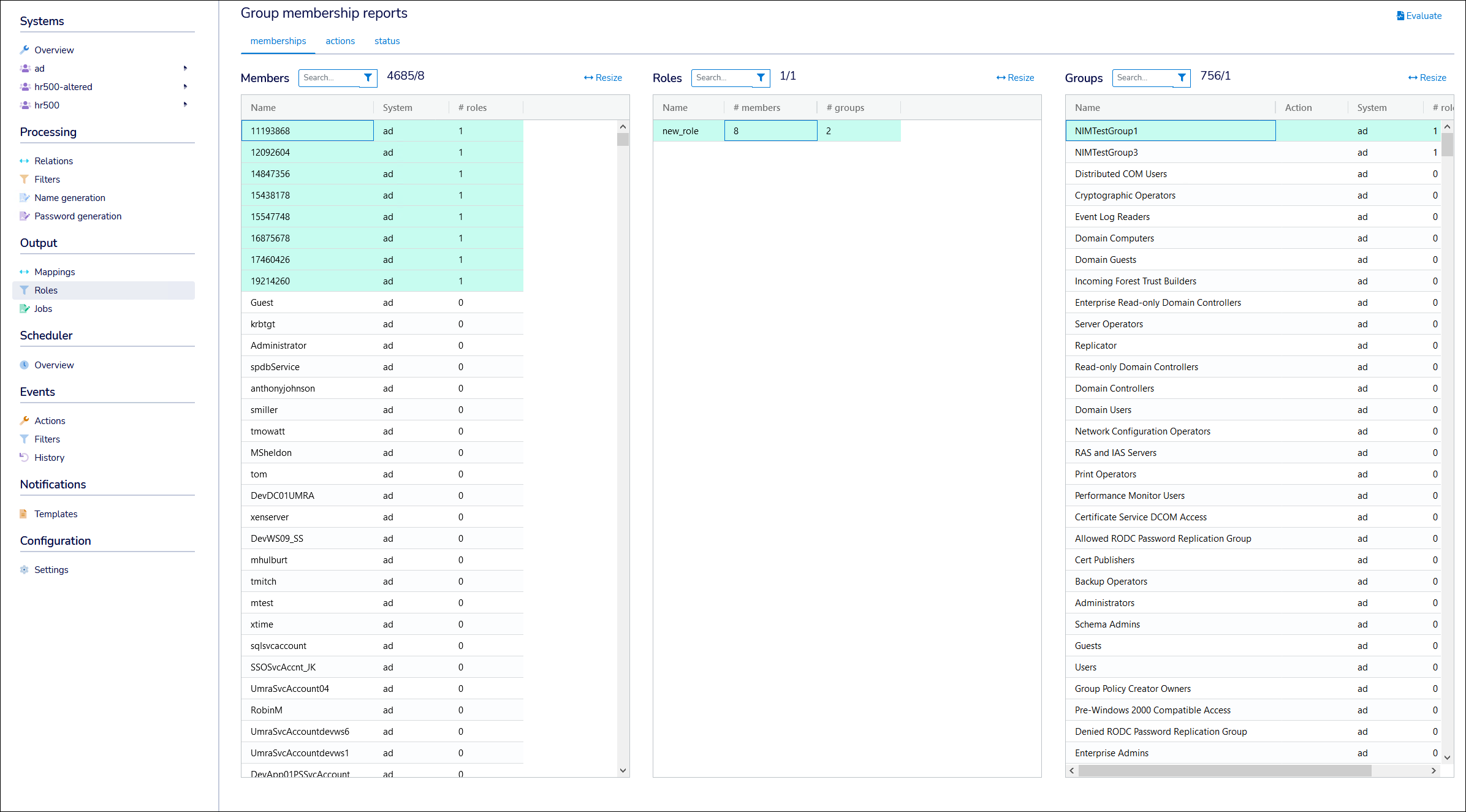Switch to the actions tab
The image size is (1466, 812).
[x=340, y=41]
